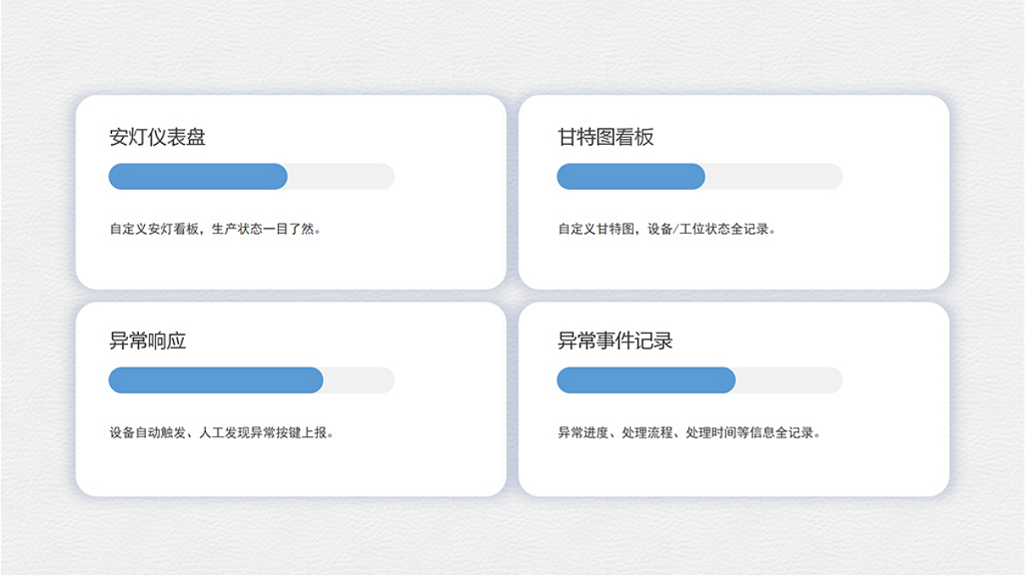Click the 异常事件记录 progress bar
Viewport: 1027px width, 576px height.
[x=700, y=380]
